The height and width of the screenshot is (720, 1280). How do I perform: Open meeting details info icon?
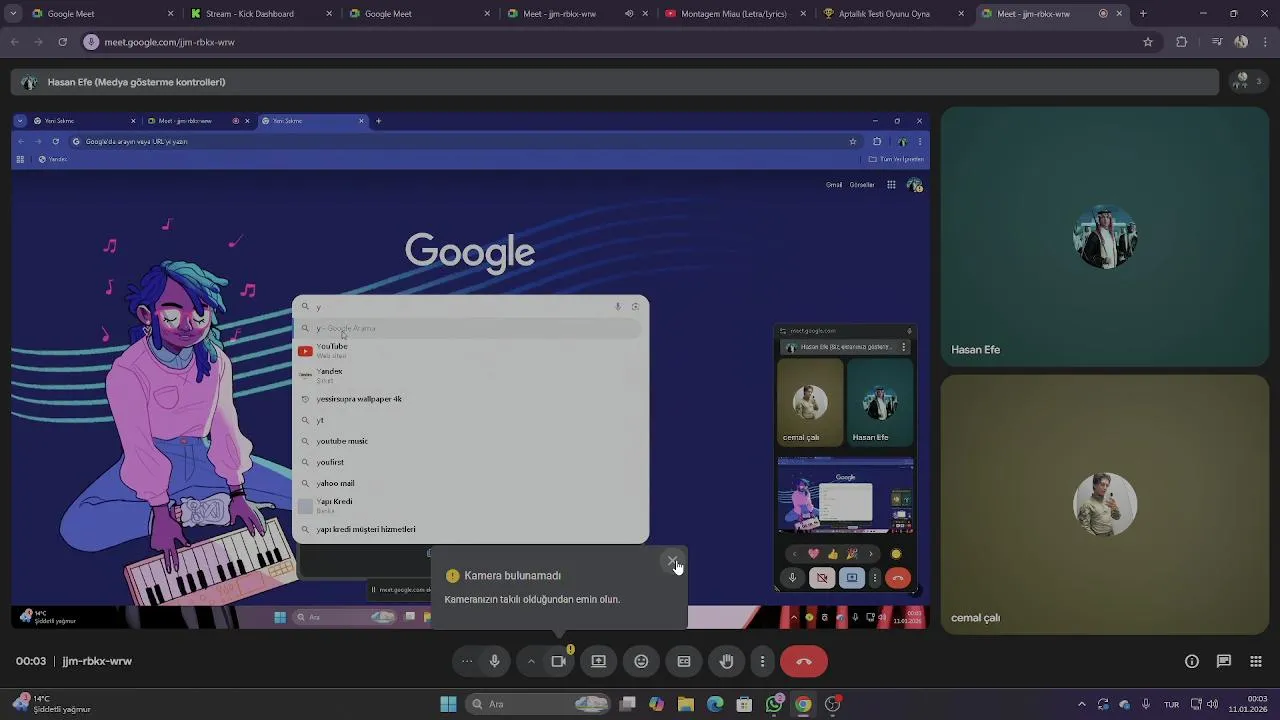tap(1192, 661)
